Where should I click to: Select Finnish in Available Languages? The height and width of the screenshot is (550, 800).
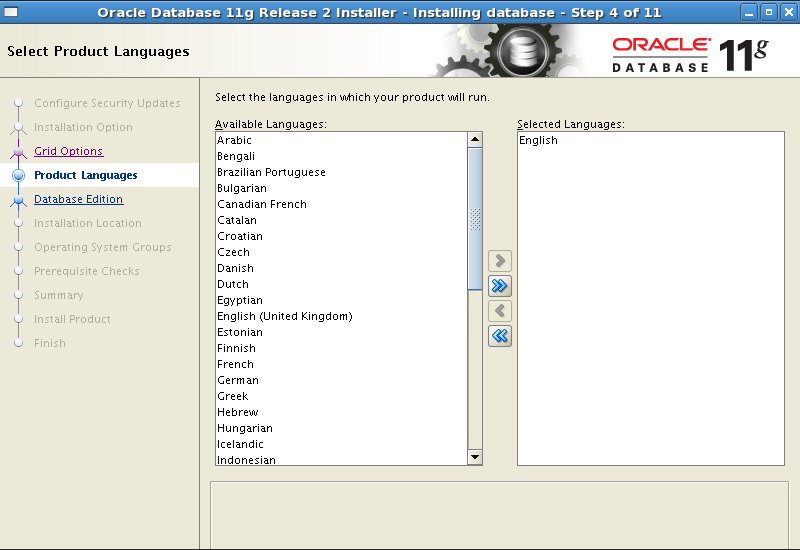341,348
